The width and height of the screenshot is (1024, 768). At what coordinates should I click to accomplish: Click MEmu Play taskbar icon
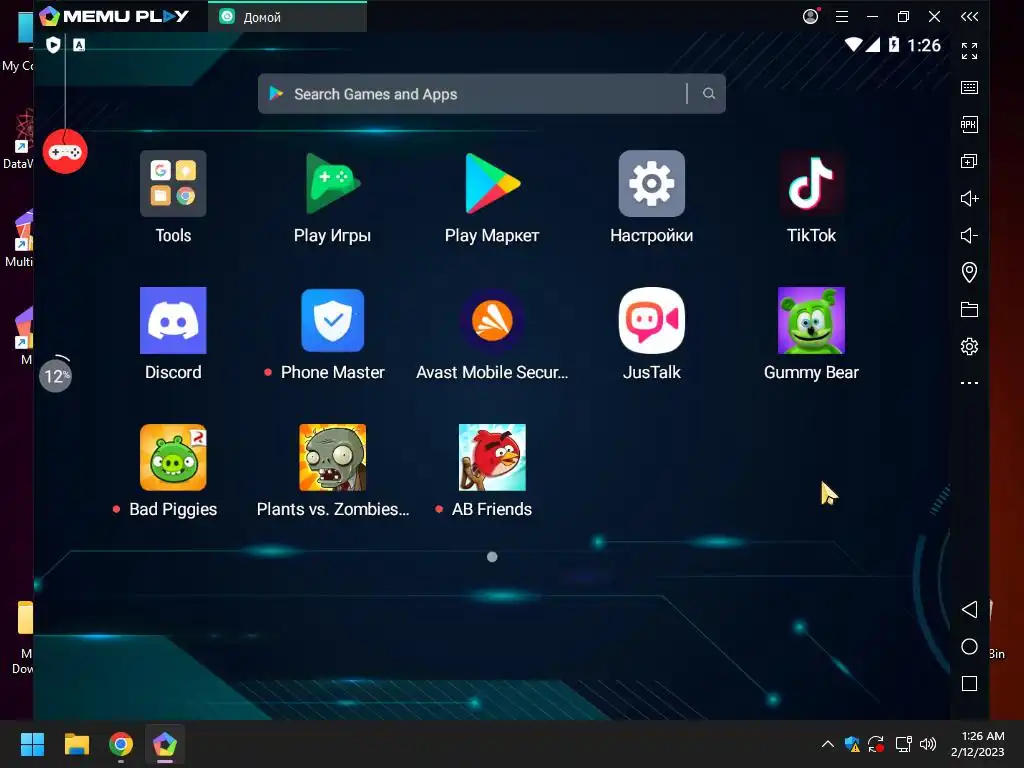(x=165, y=744)
